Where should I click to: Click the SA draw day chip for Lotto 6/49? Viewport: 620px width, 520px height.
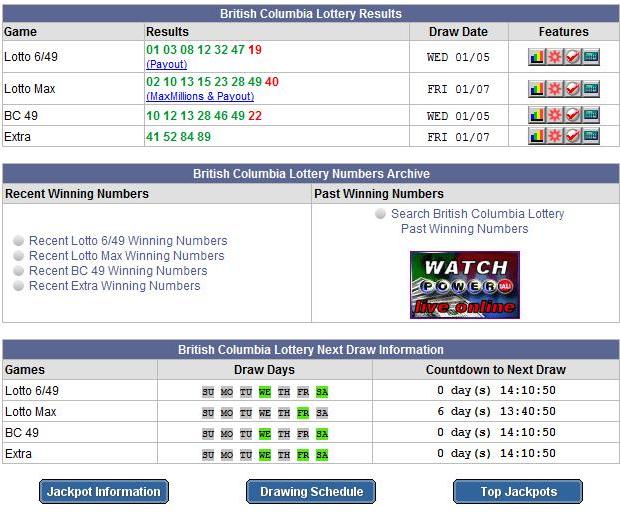322,392
